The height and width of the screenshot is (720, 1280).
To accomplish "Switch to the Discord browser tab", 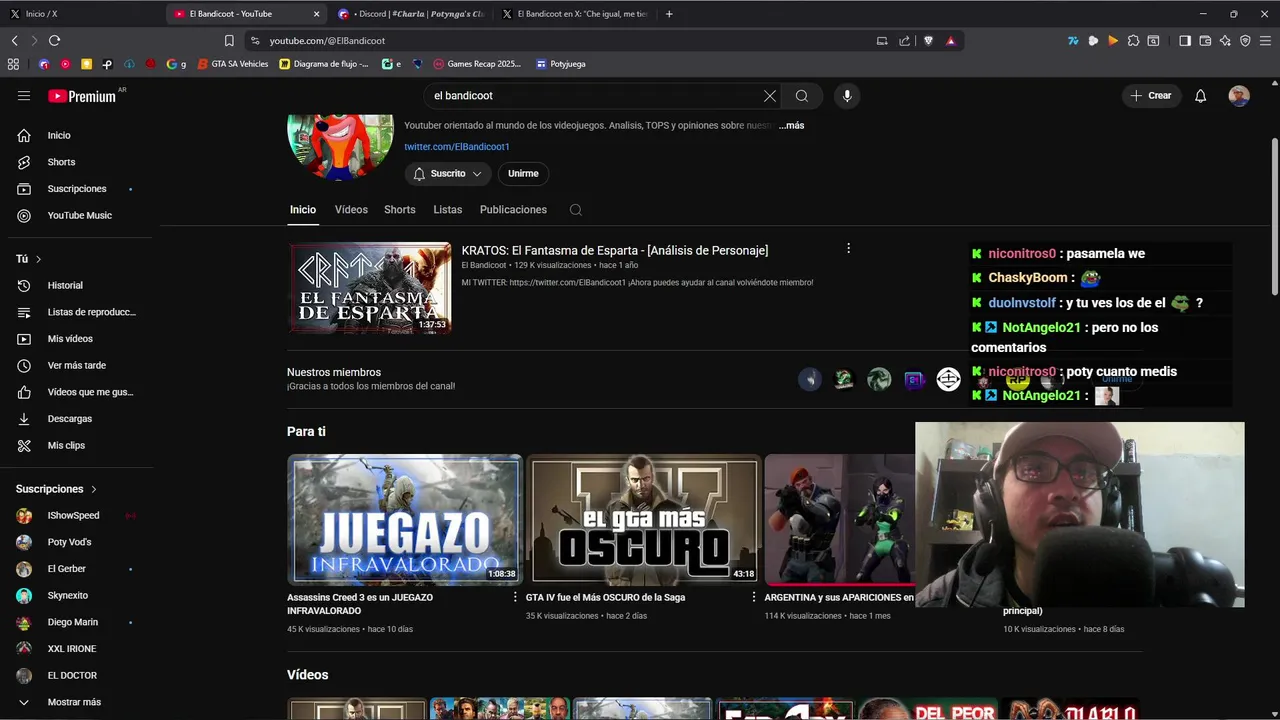I will click(x=412, y=14).
